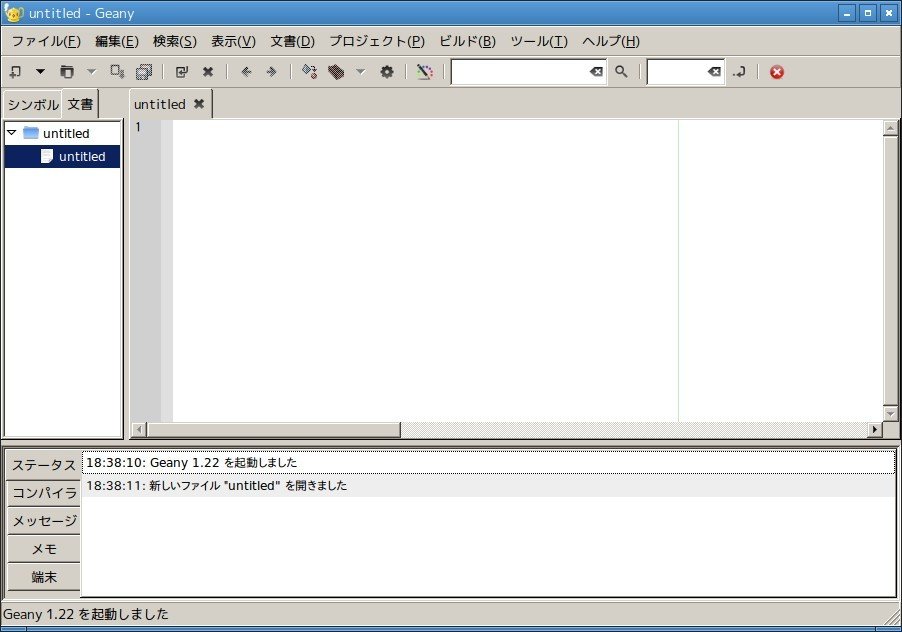The width and height of the screenshot is (902, 632).
Task: Navigate forward with the right arrow icon
Action: pos(272,72)
